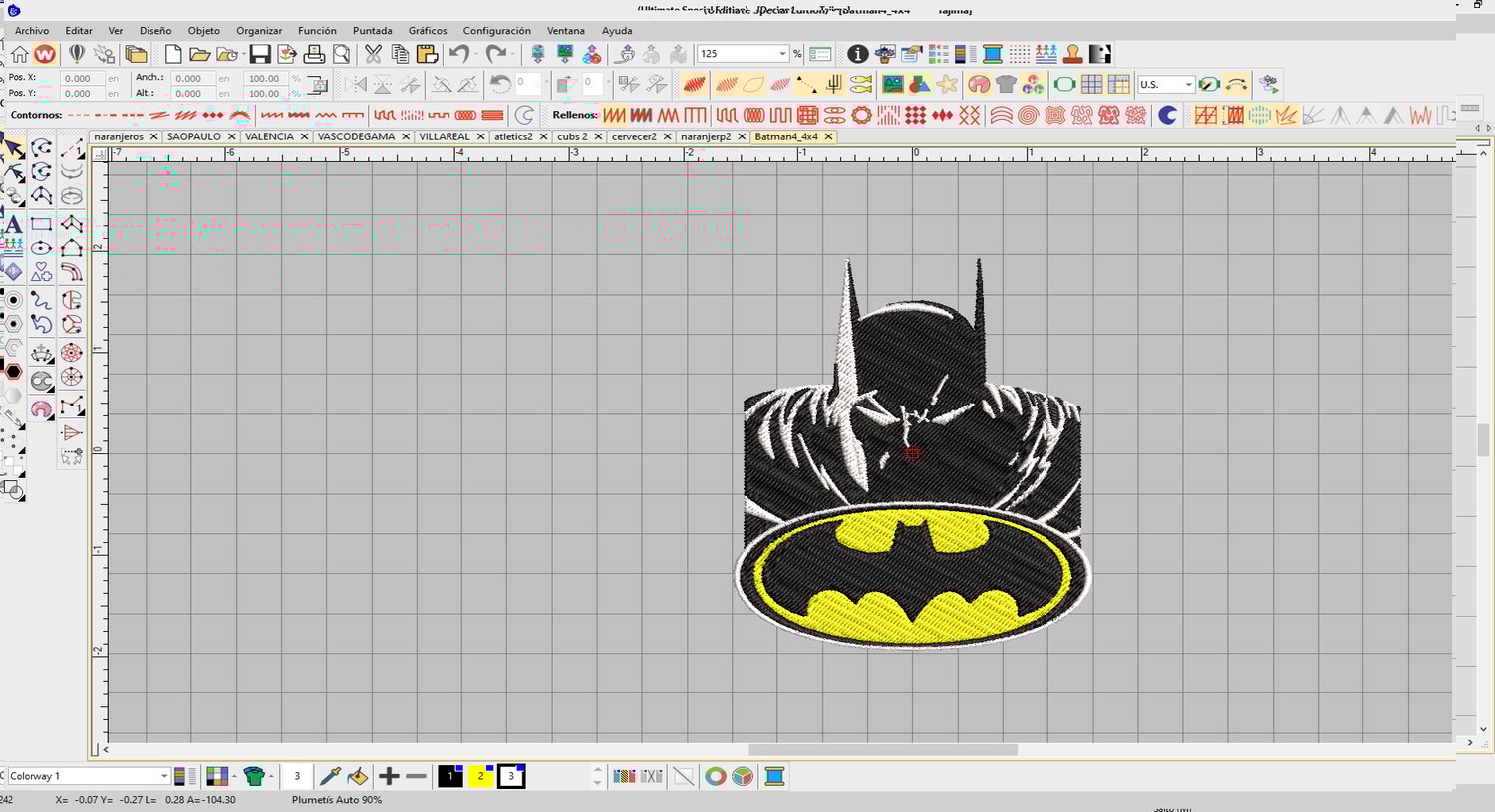Toggle the vector shapes display icon
The width and height of the screenshot is (1495, 812).
[920, 85]
